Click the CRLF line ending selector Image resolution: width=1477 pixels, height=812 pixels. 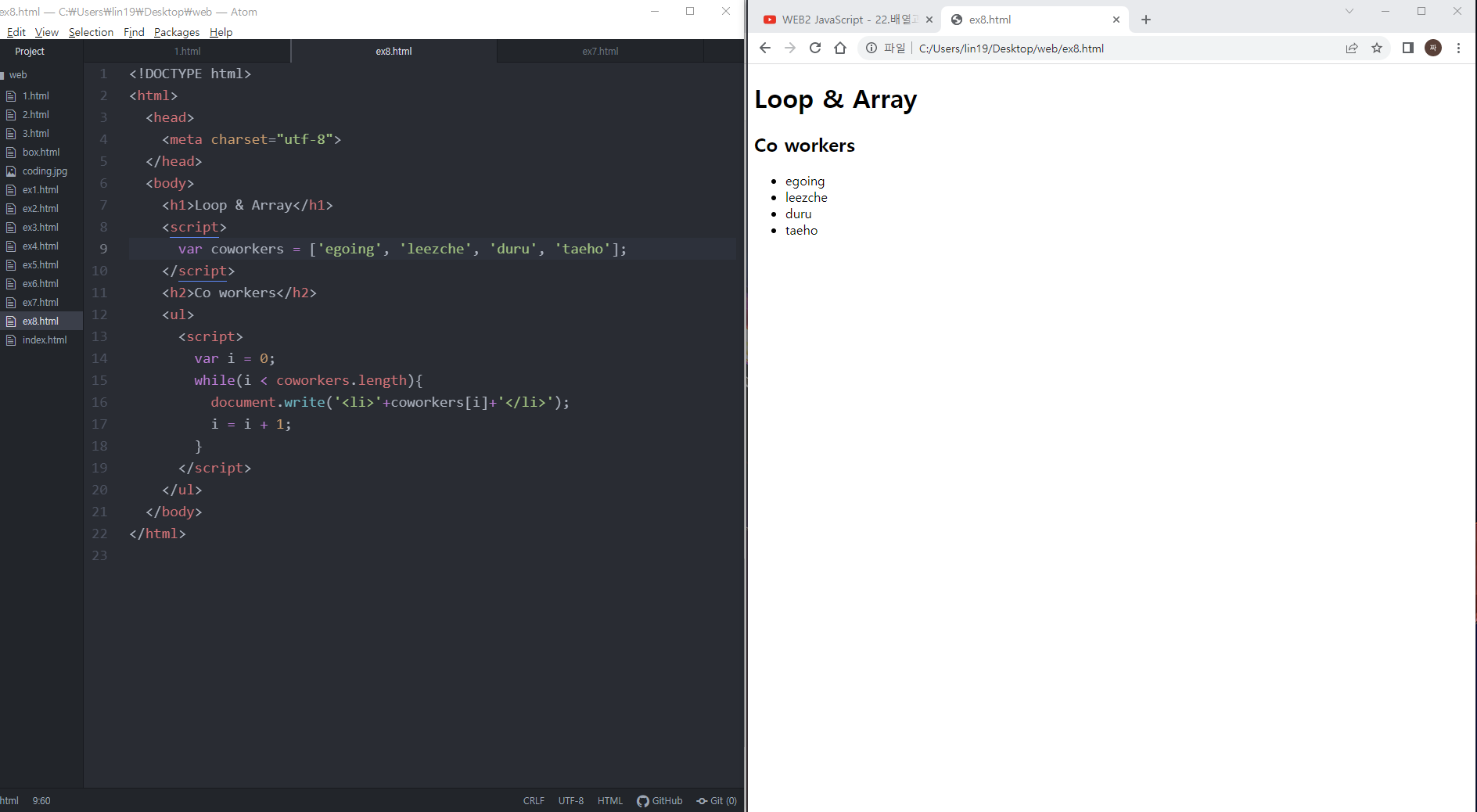coord(534,801)
